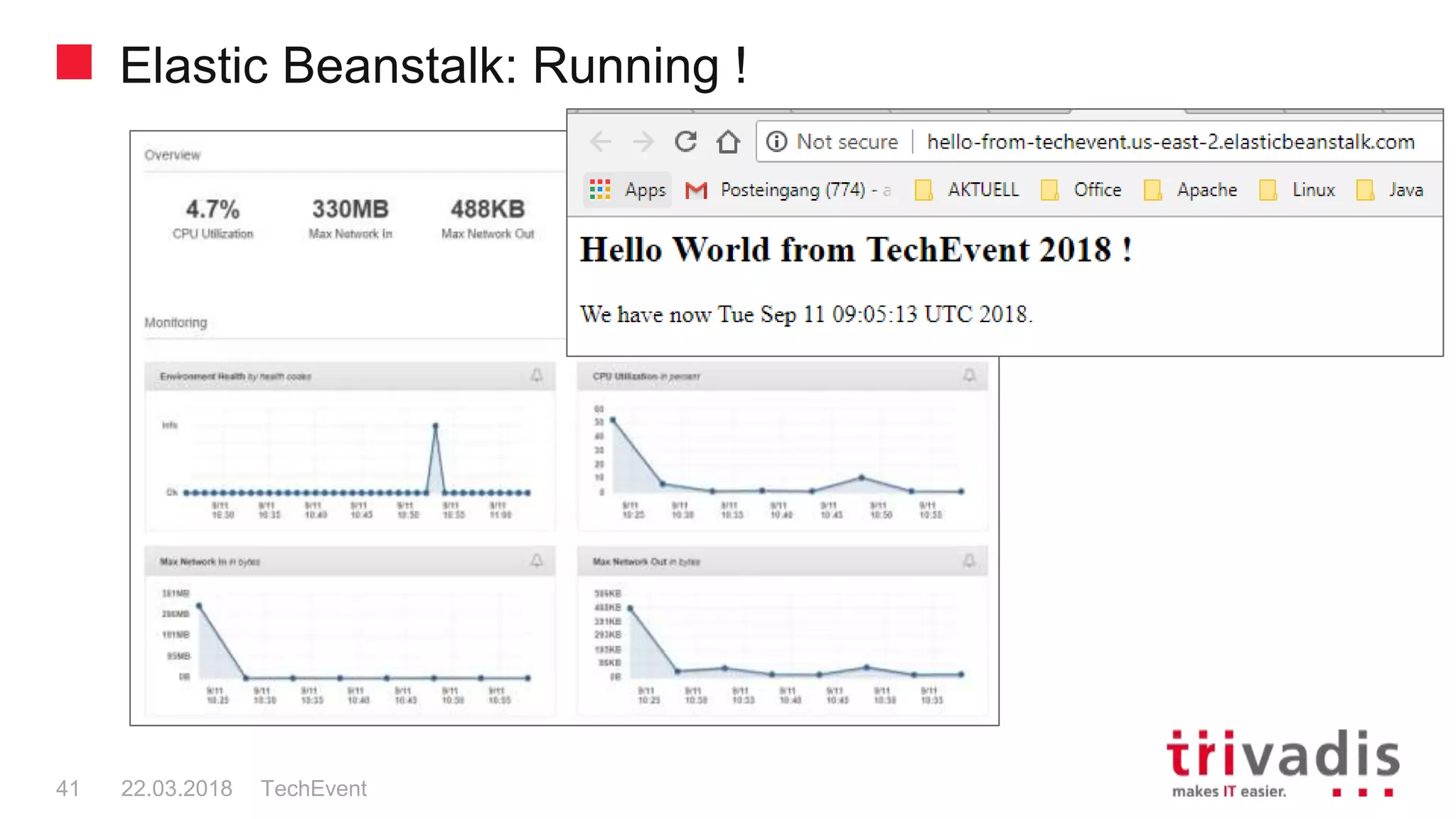The width and height of the screenshot is (1456, 819).
Task: Click the Overview section heading
Action: coord(172,155)
